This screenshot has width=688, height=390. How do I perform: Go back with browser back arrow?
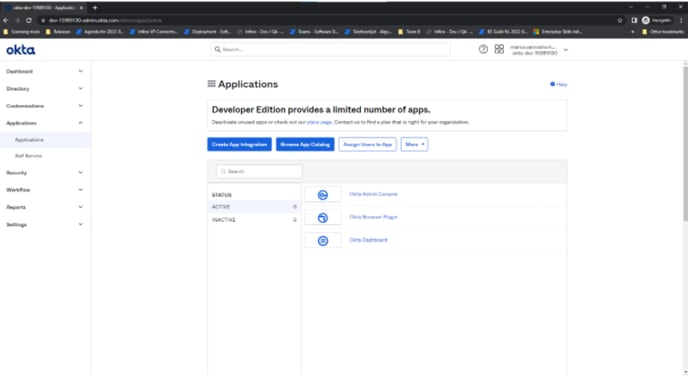6,20
